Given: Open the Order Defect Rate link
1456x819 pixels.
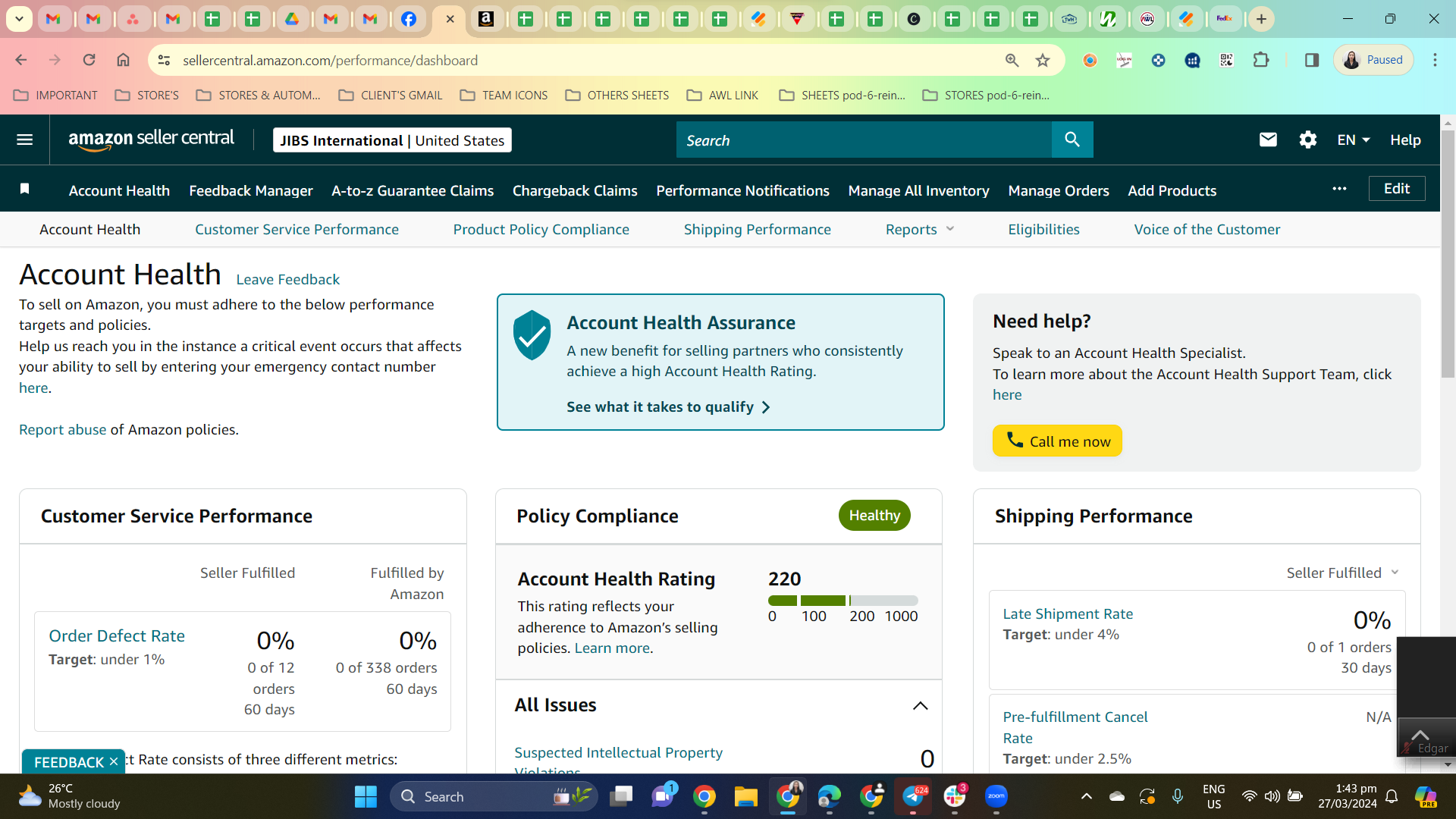Looking at the screenshot, I should tap(117, 635).
